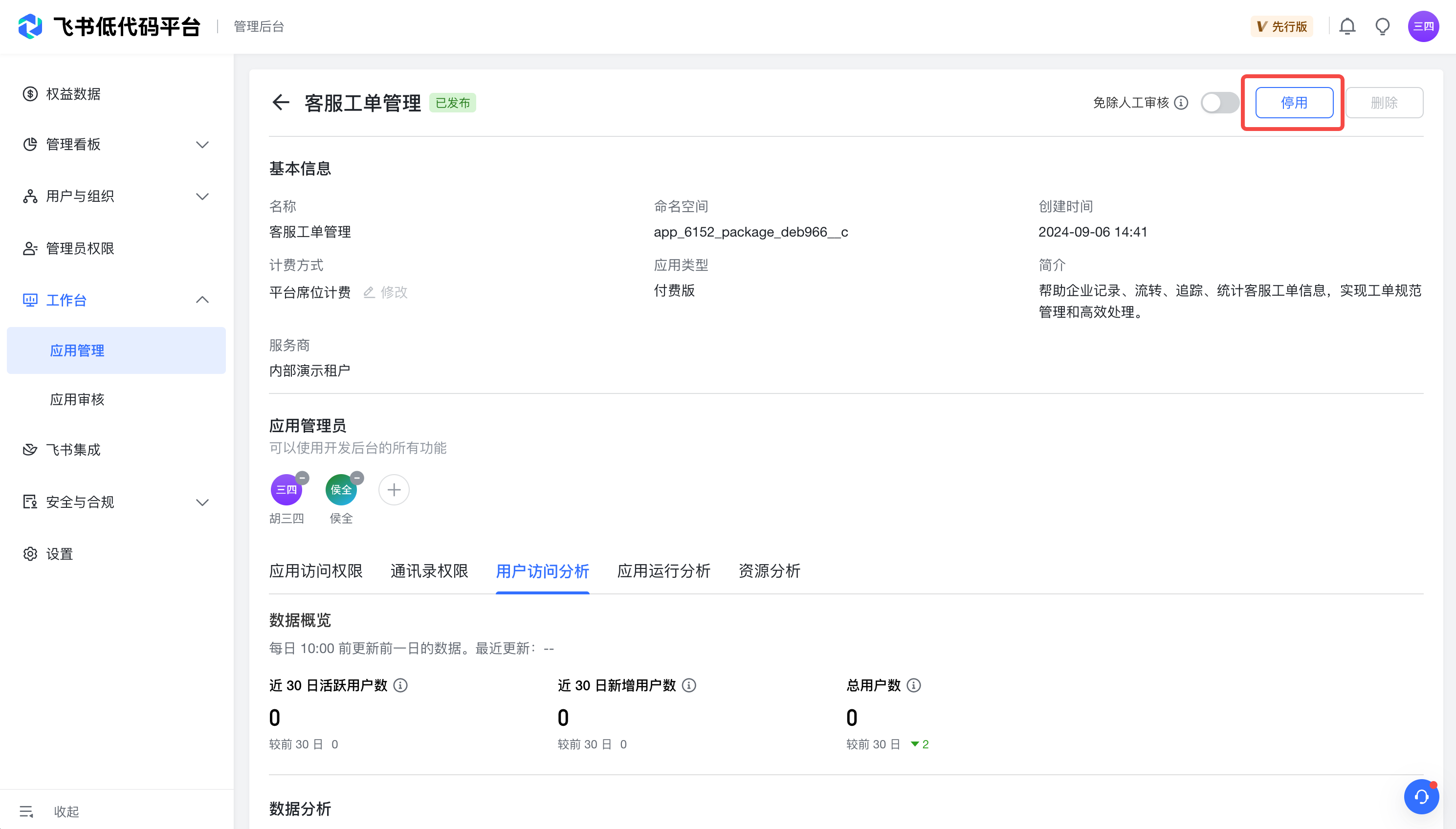Viewport: 1456px width, 829px height.
Task: Click the 付费版 application type value
Action: 674,290
